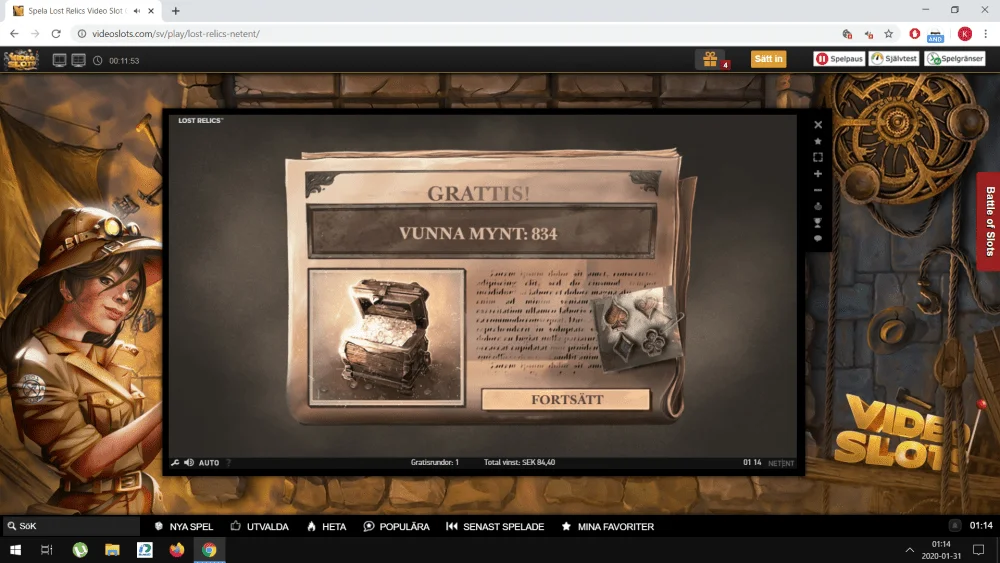The width and height of the screenshot is (1000, 563).
Task: Close the Lost Relics browser tab
Action: pos(151,11)
